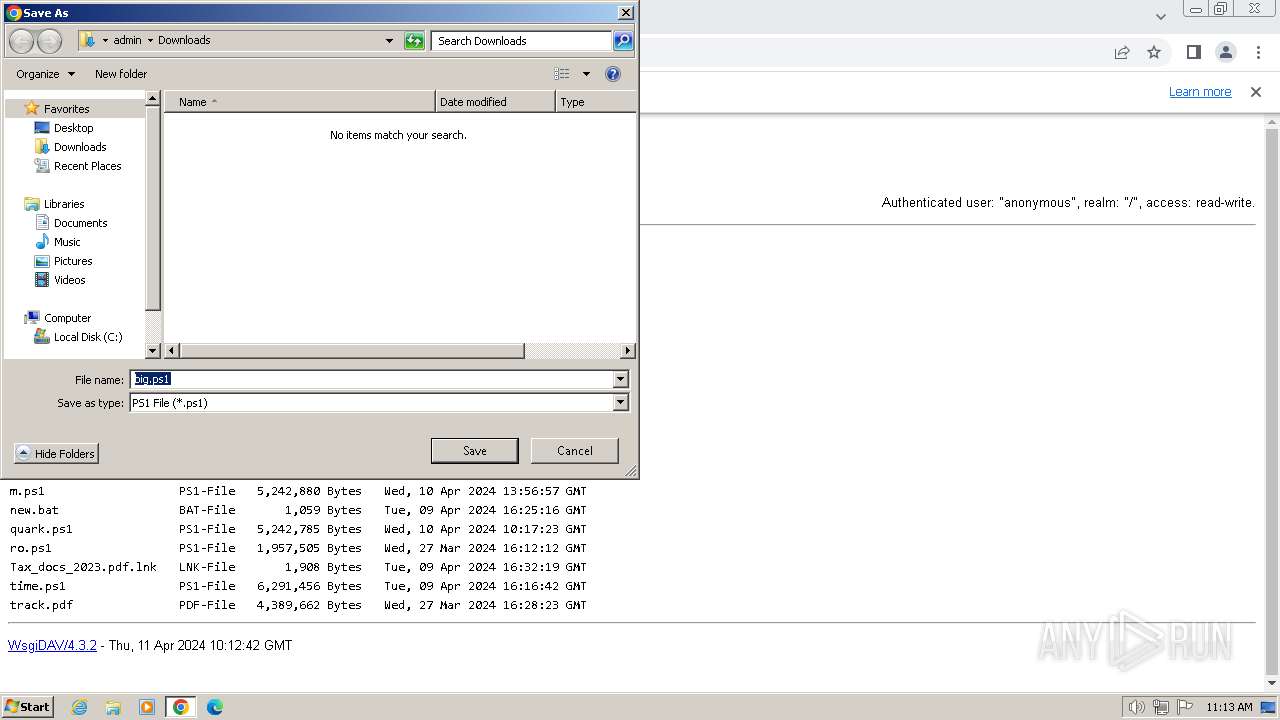This screenshot has height=720, width=1280.
Task: Open the Documents library
Action: coord(80,223)
